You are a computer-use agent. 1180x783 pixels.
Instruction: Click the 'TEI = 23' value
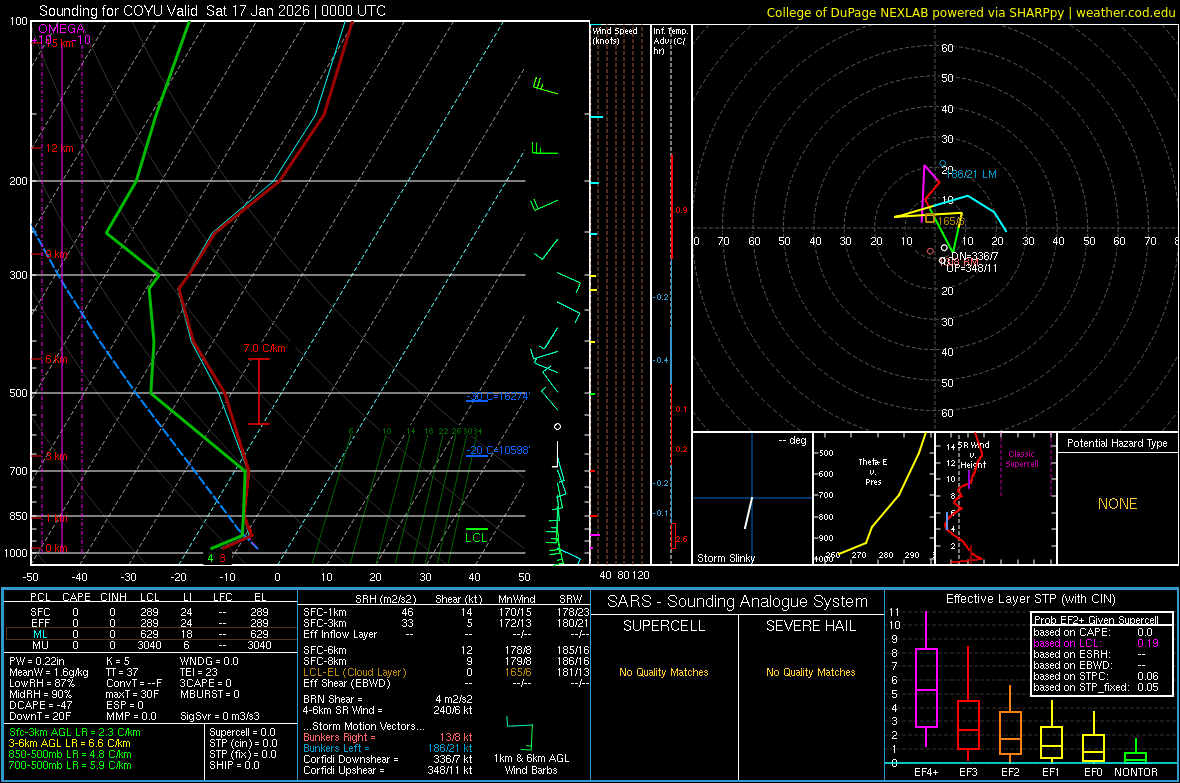(199, 672)
